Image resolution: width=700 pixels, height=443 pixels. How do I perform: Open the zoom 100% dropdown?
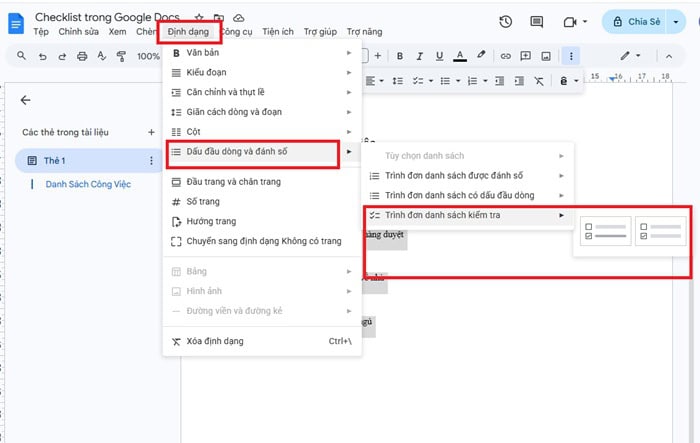tap(149, 56)
